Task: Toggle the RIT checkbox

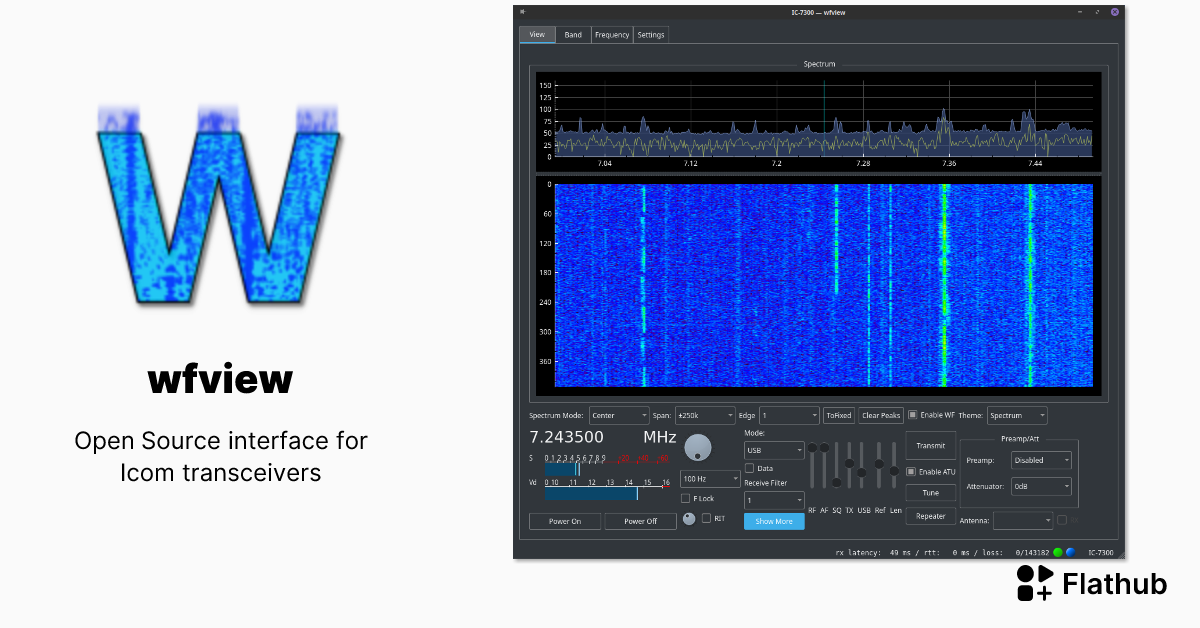Action: (706, 518)
